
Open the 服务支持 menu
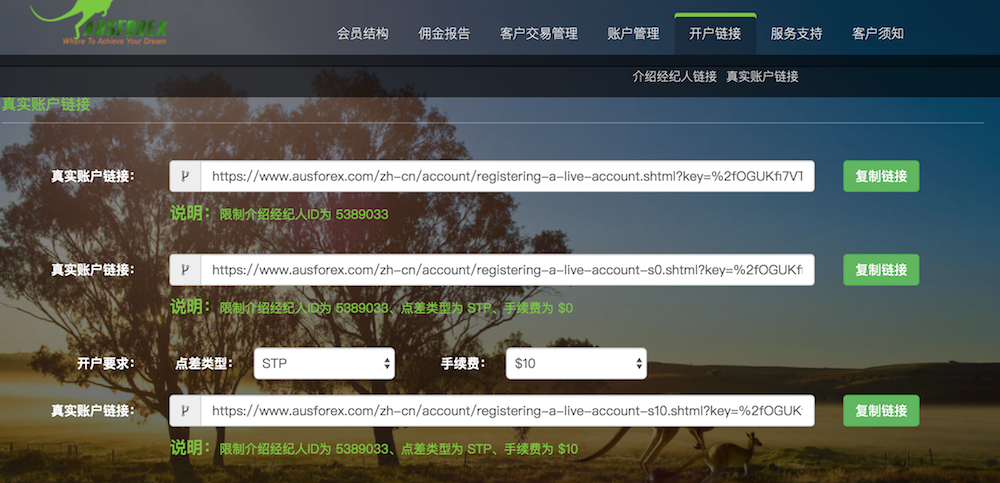tap(796, 34)
